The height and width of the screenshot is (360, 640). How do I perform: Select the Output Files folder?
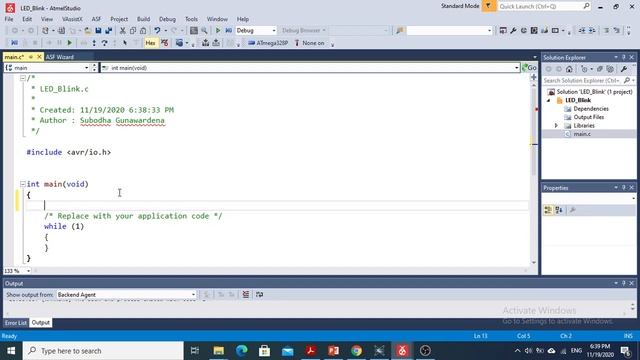[x=589, y=117]
